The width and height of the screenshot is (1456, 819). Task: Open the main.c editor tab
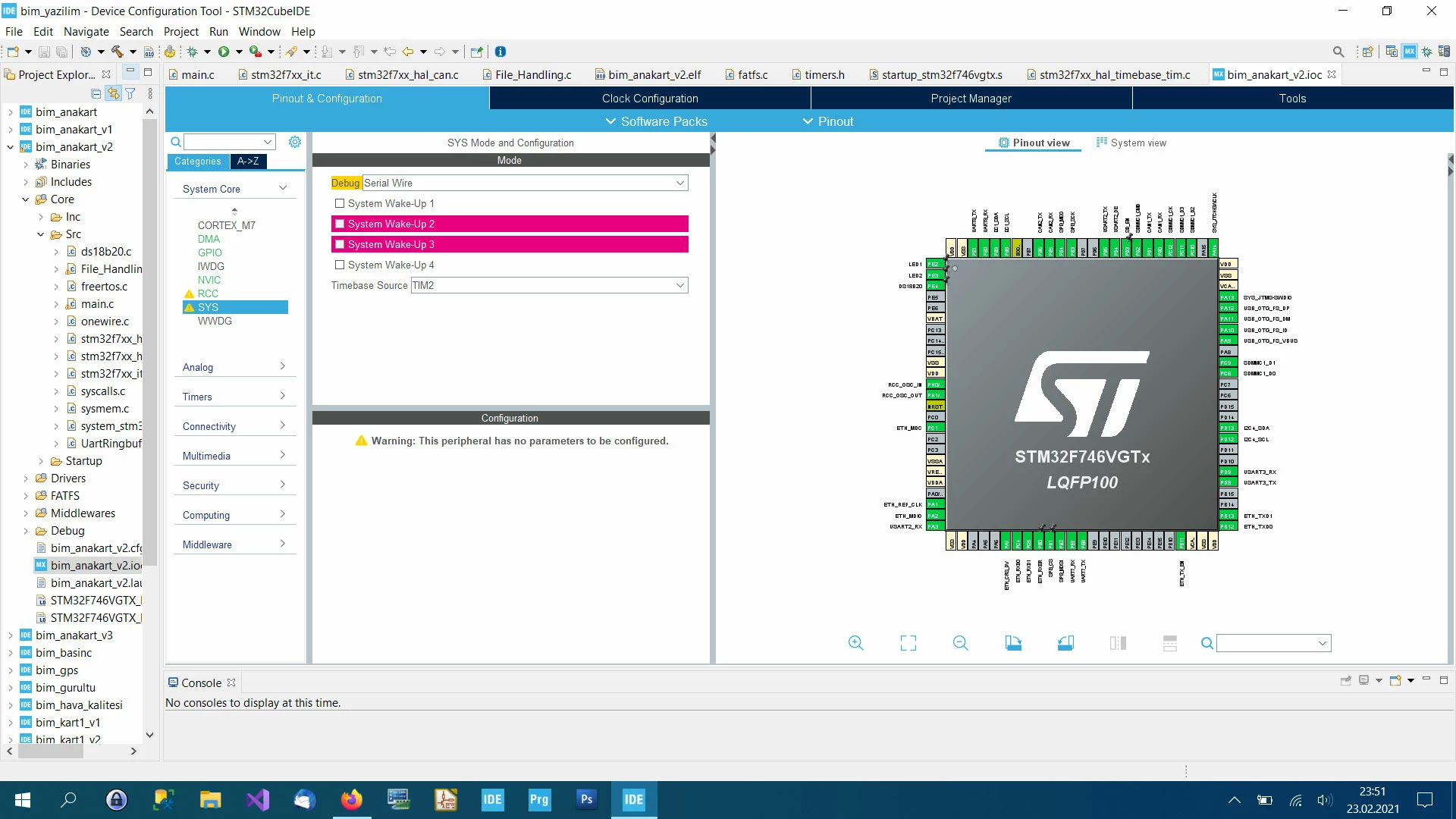coord(191,74)
